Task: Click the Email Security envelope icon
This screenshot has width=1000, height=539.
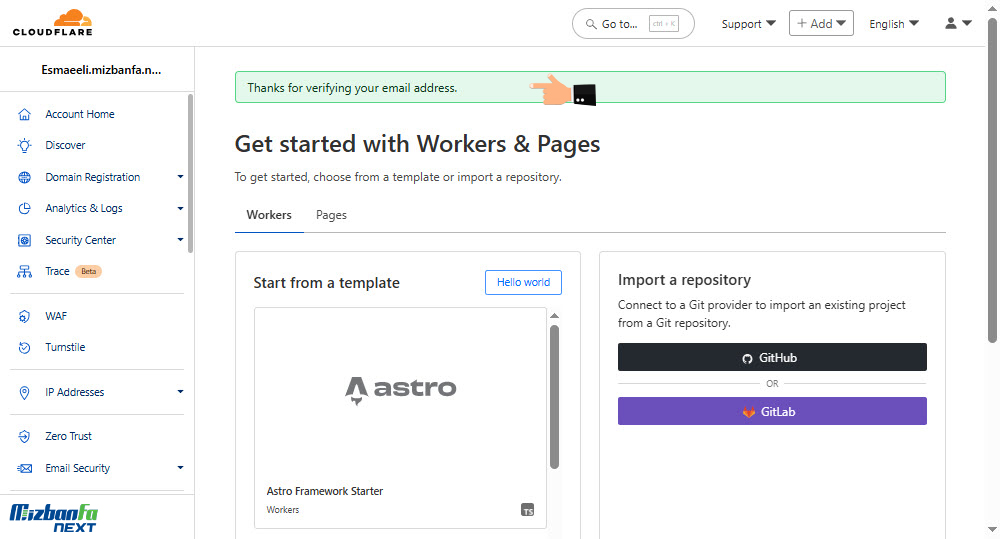Action: pyautogui.click(x=24, y=468)
